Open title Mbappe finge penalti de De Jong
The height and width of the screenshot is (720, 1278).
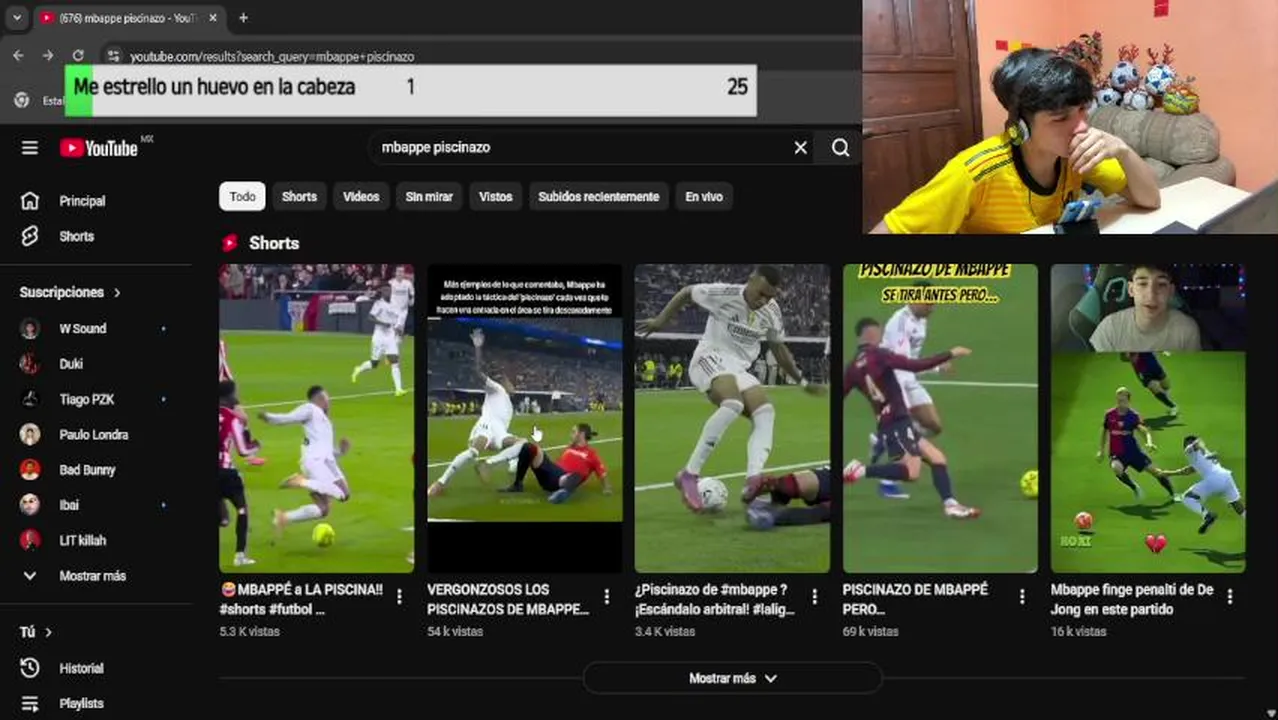click(x=1132, y=599)
